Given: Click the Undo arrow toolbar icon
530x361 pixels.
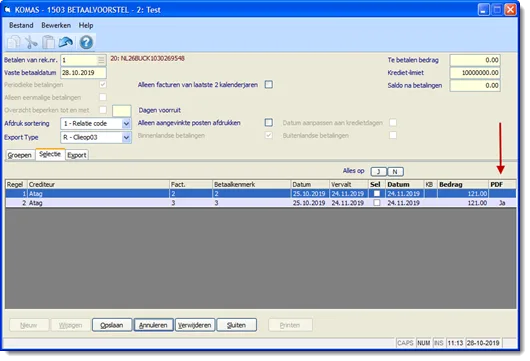Looking at the screenshot, I should [66, 43].
